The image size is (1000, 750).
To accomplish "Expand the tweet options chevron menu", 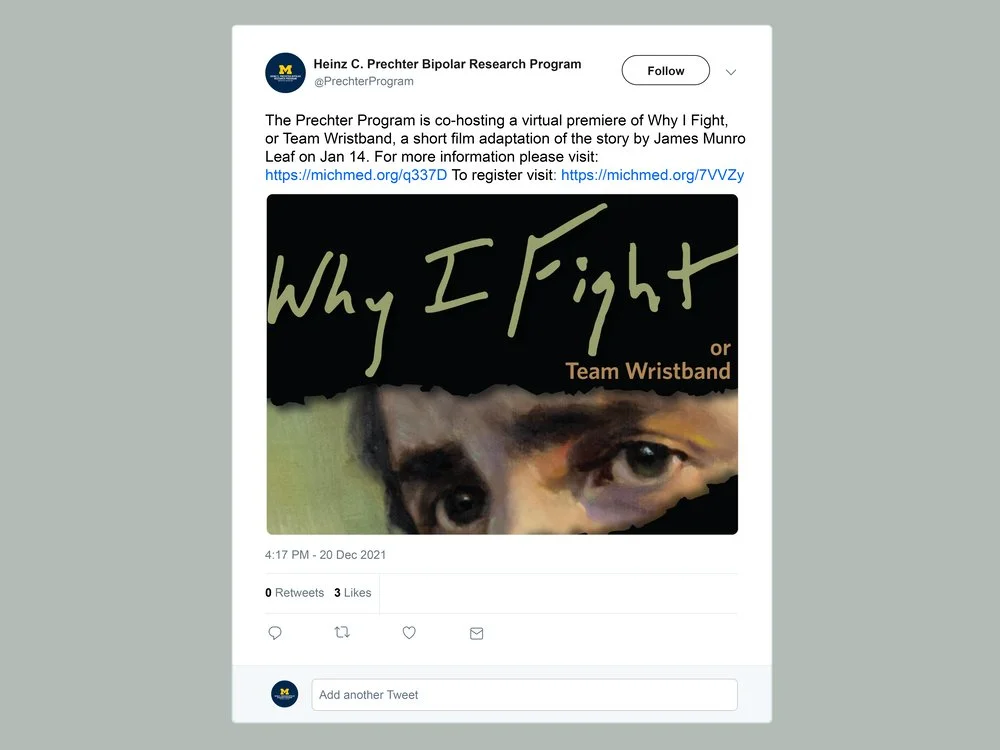I will tap(731, 72).
